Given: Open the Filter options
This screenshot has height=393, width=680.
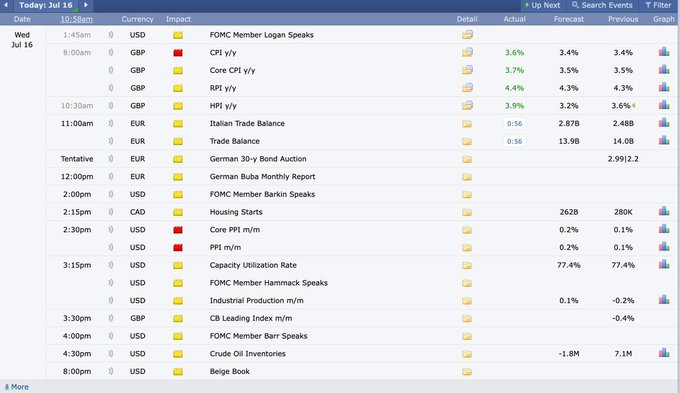Looking at the screenshot, I should click(658, 5).
